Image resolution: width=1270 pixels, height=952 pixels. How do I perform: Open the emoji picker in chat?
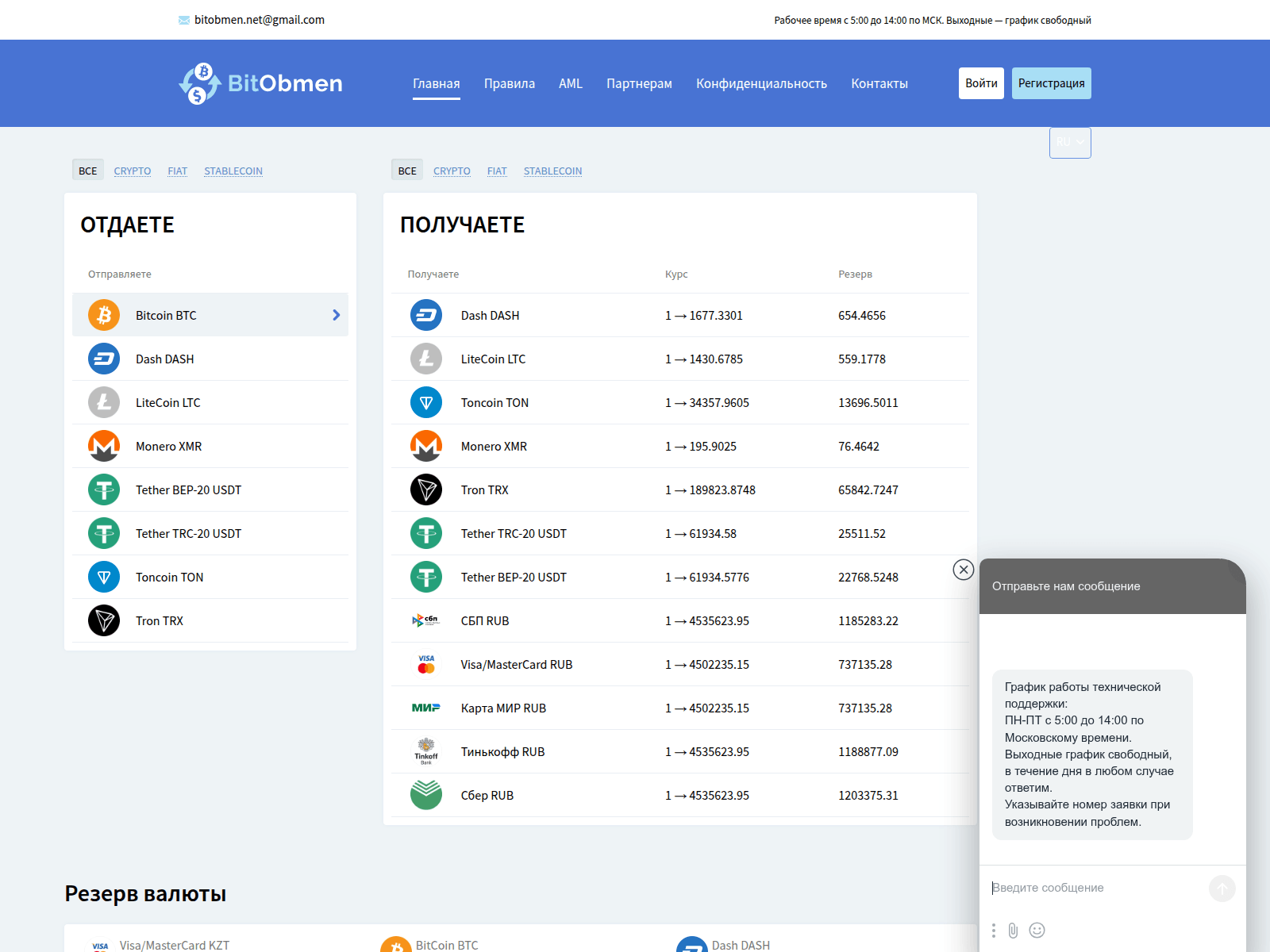tap(1037, 931)
